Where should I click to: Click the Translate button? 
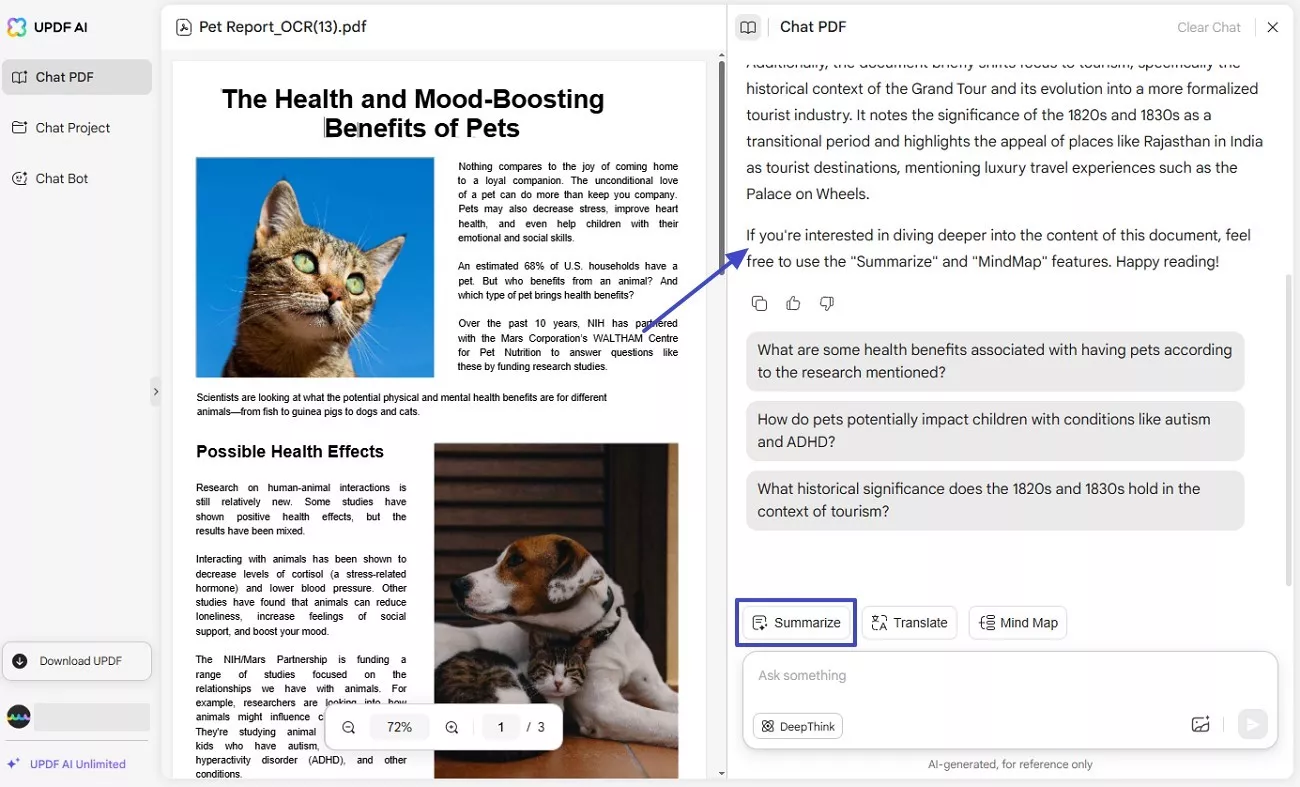(x=910, y=623)
